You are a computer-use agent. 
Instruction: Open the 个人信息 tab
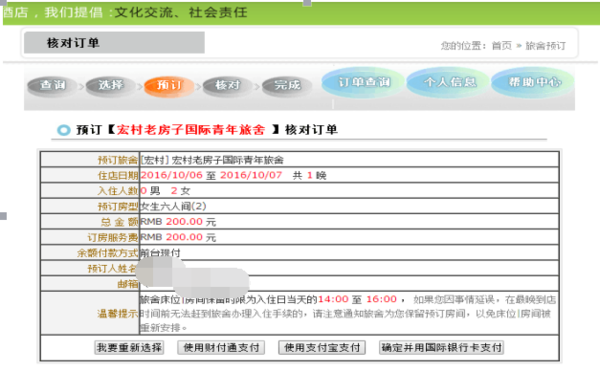pos(449,82)
